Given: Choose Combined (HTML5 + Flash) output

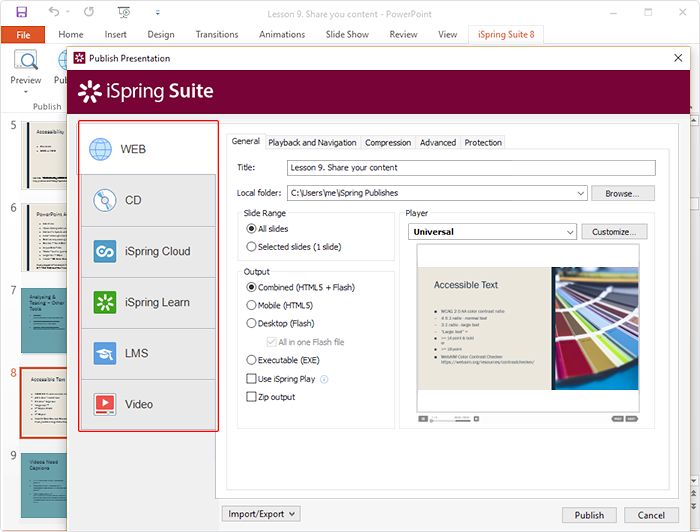Looking at the screenshot, I should coord(251,287).
